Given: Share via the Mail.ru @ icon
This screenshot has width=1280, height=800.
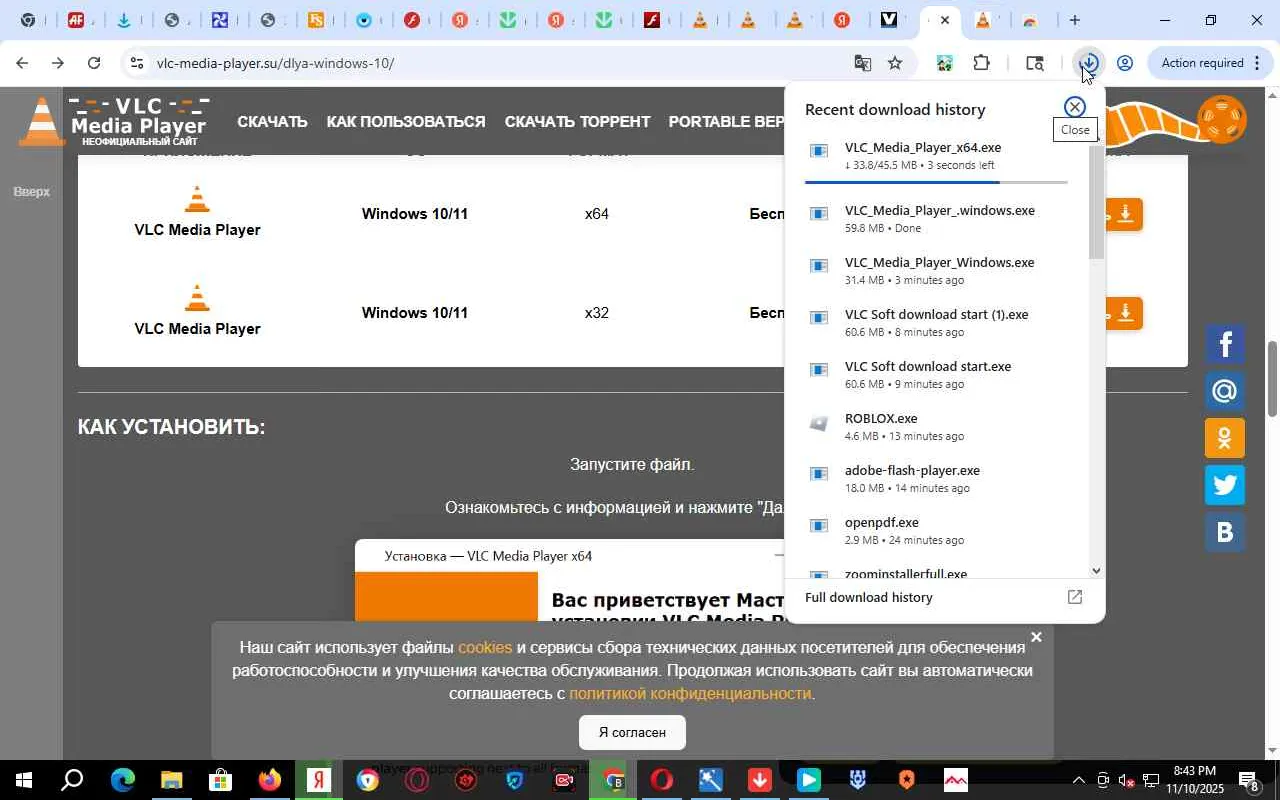Looking at the screenshot, I should point(1224,391).
